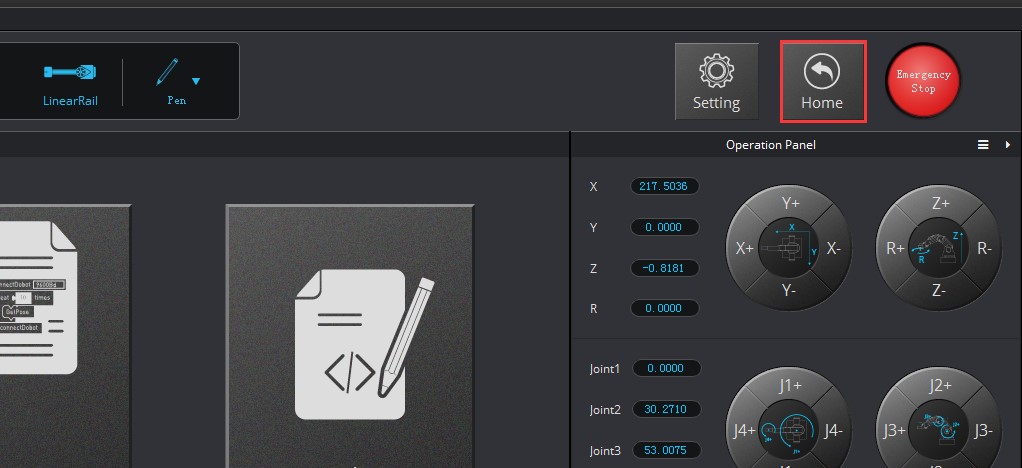Jog joint one with J1+ button
The height and width of the screenshot is (468, 1022).
790,385
